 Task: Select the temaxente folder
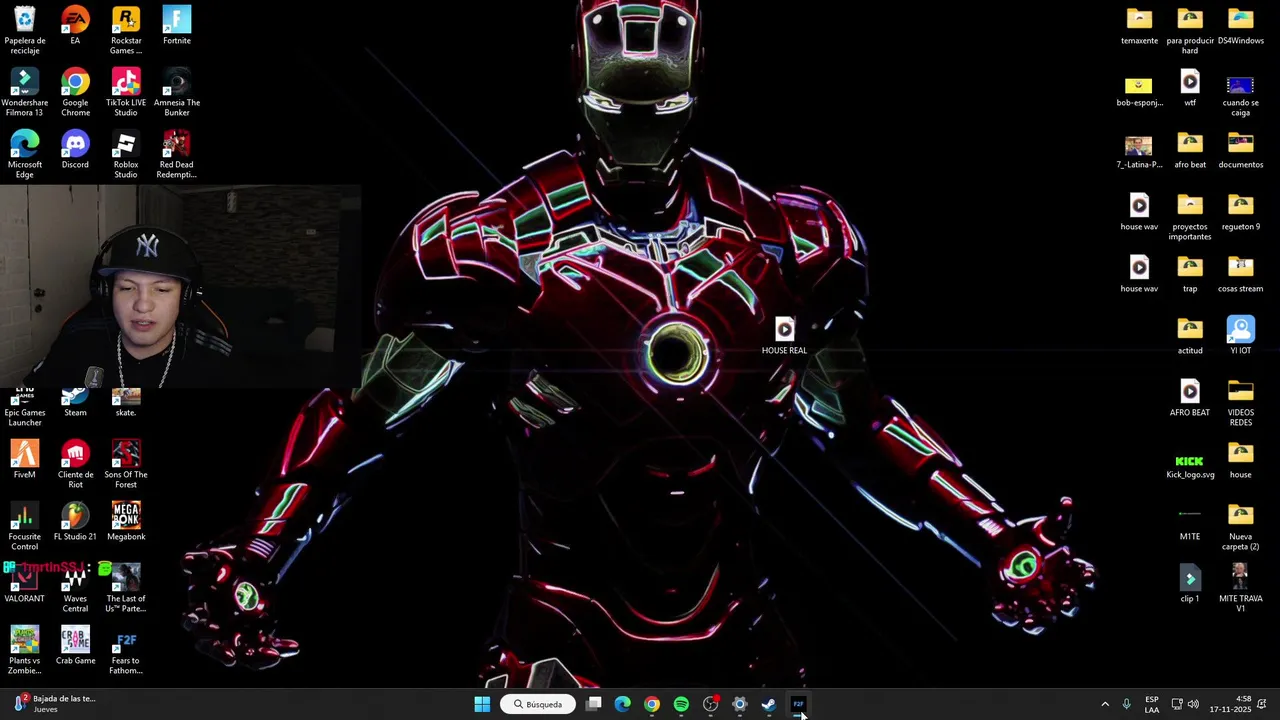click(1139, 26)
